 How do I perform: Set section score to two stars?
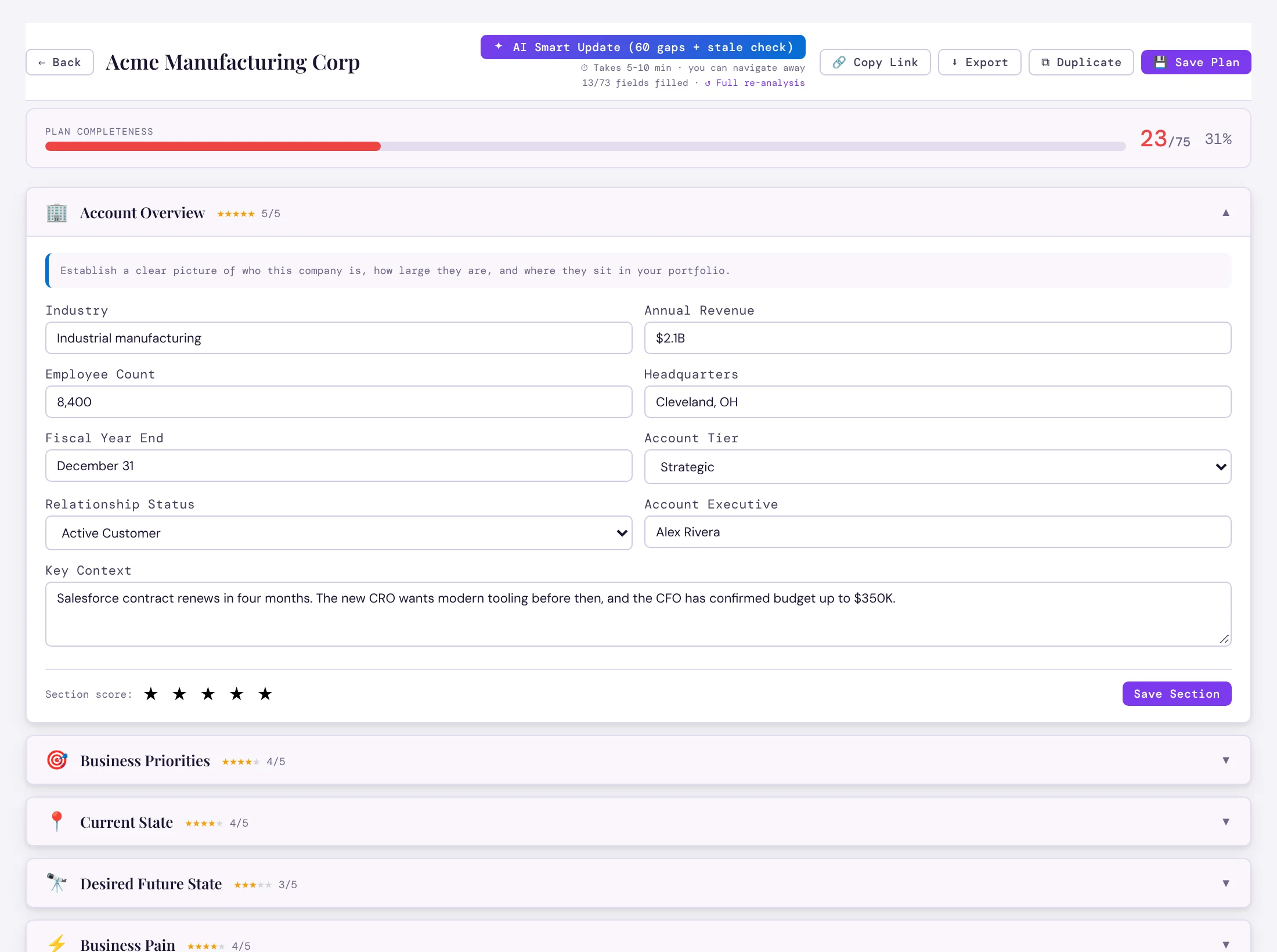click(179, 694)
